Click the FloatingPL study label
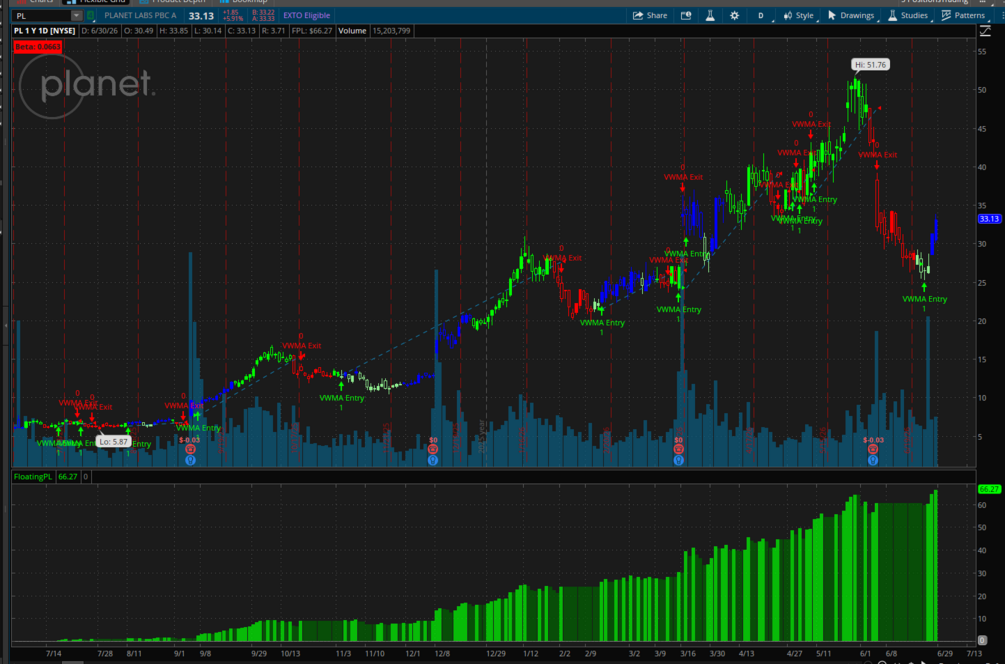This screenshot has height=664, width=1005. [x=33, y=477]
